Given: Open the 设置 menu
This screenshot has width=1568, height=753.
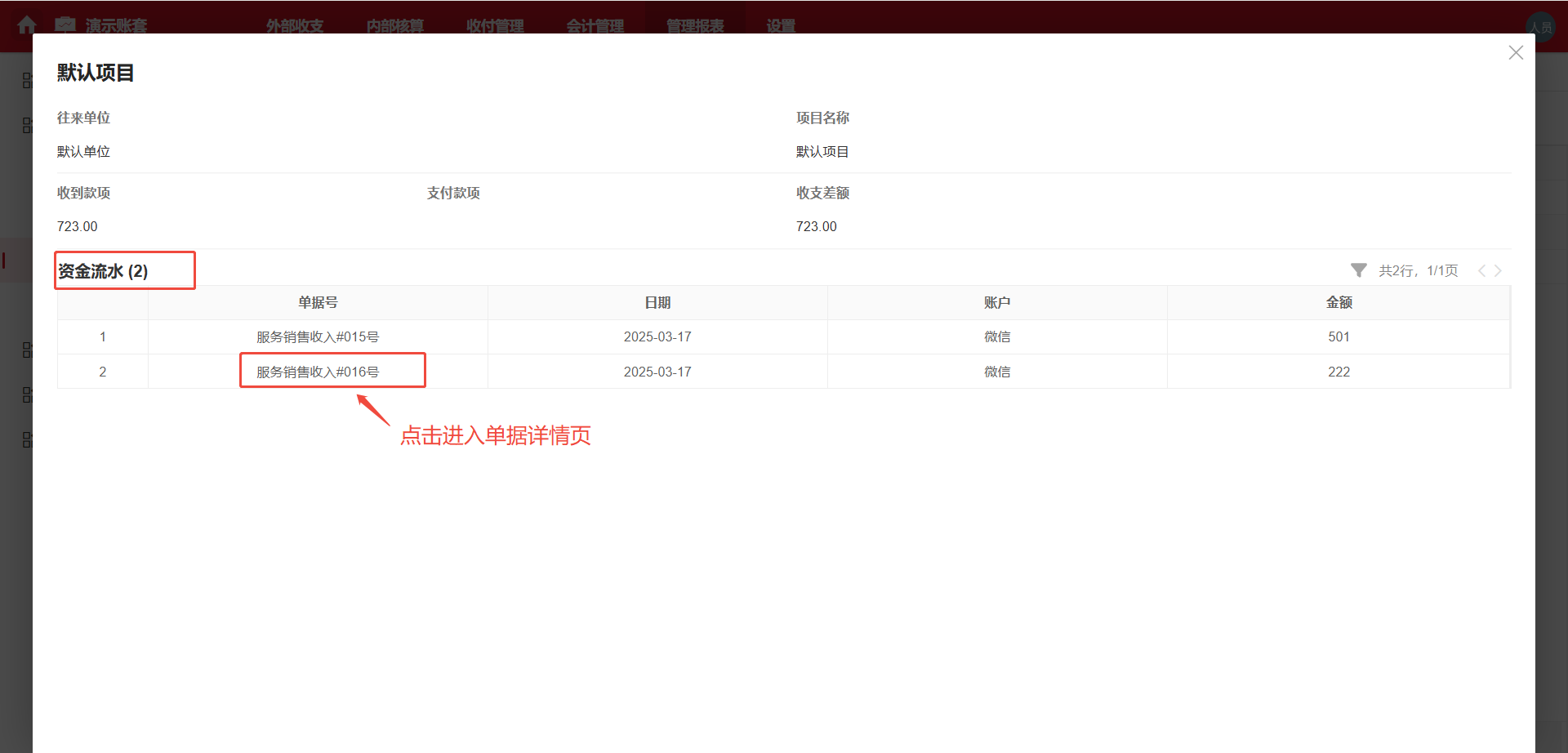Looking at the screenshot, I should tap(779, 25).
